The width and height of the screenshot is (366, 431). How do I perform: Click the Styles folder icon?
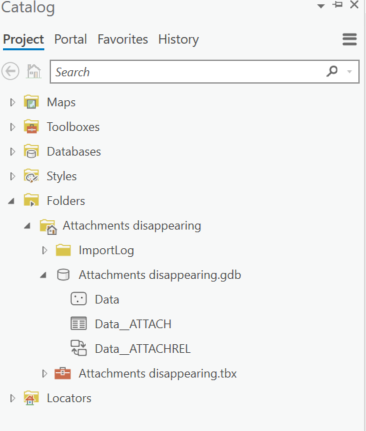pos(31,176)
